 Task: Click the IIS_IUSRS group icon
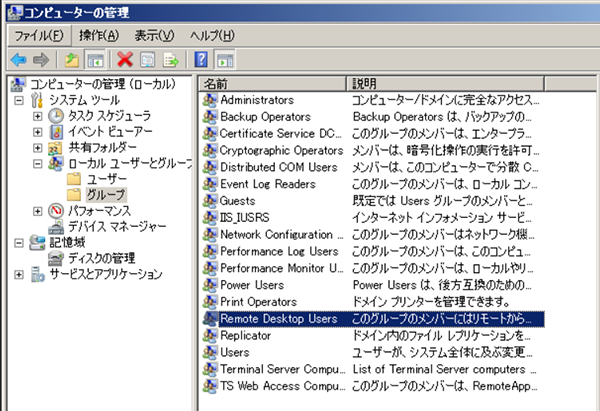click(x=210, y=218)
